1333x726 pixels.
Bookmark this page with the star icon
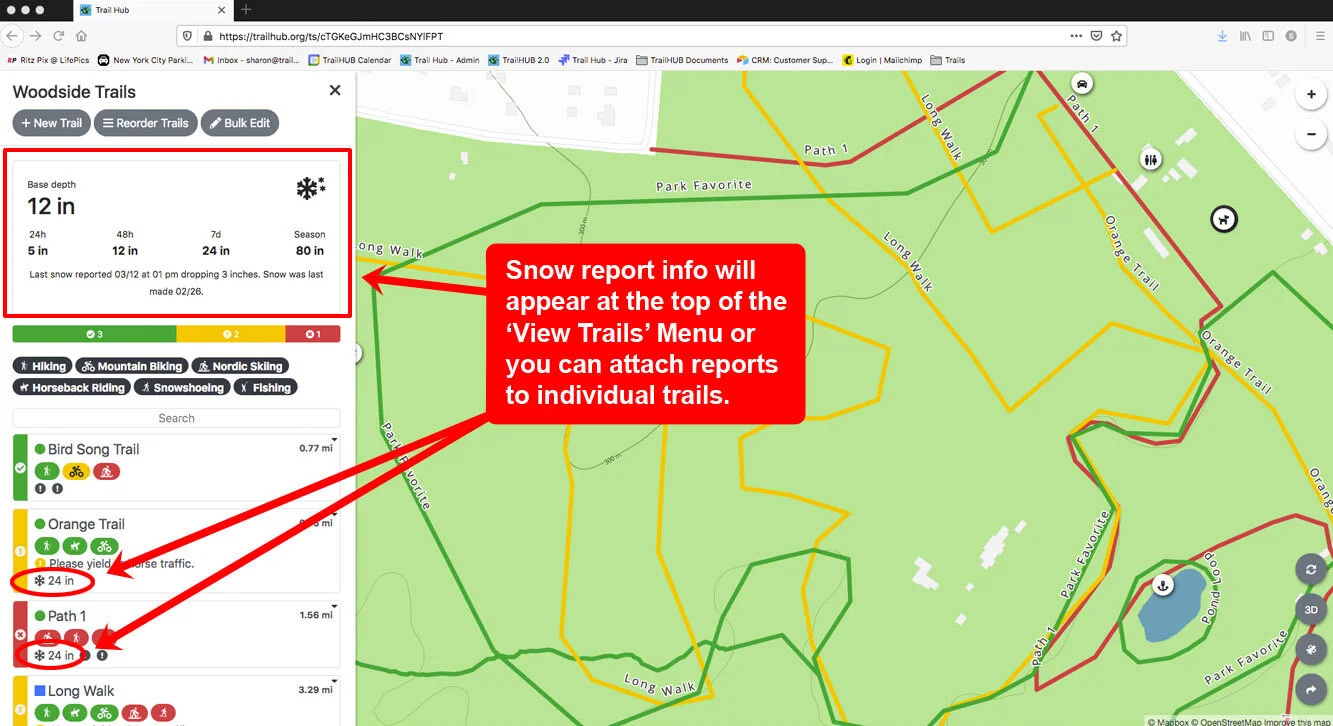[1117, 36]
